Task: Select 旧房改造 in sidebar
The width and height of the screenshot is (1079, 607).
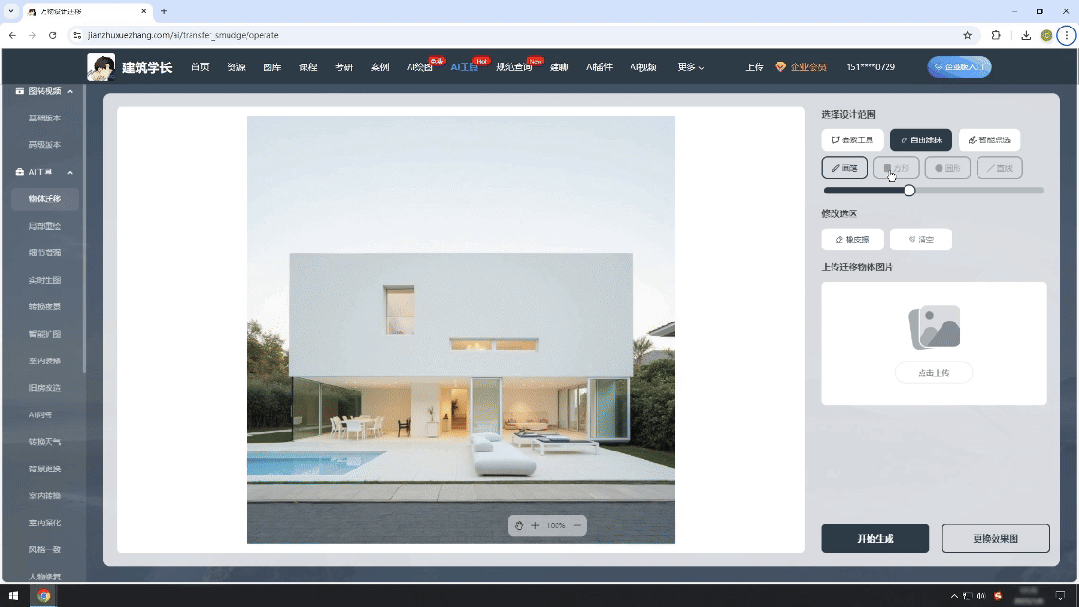Action: click(x=45, y=388)
